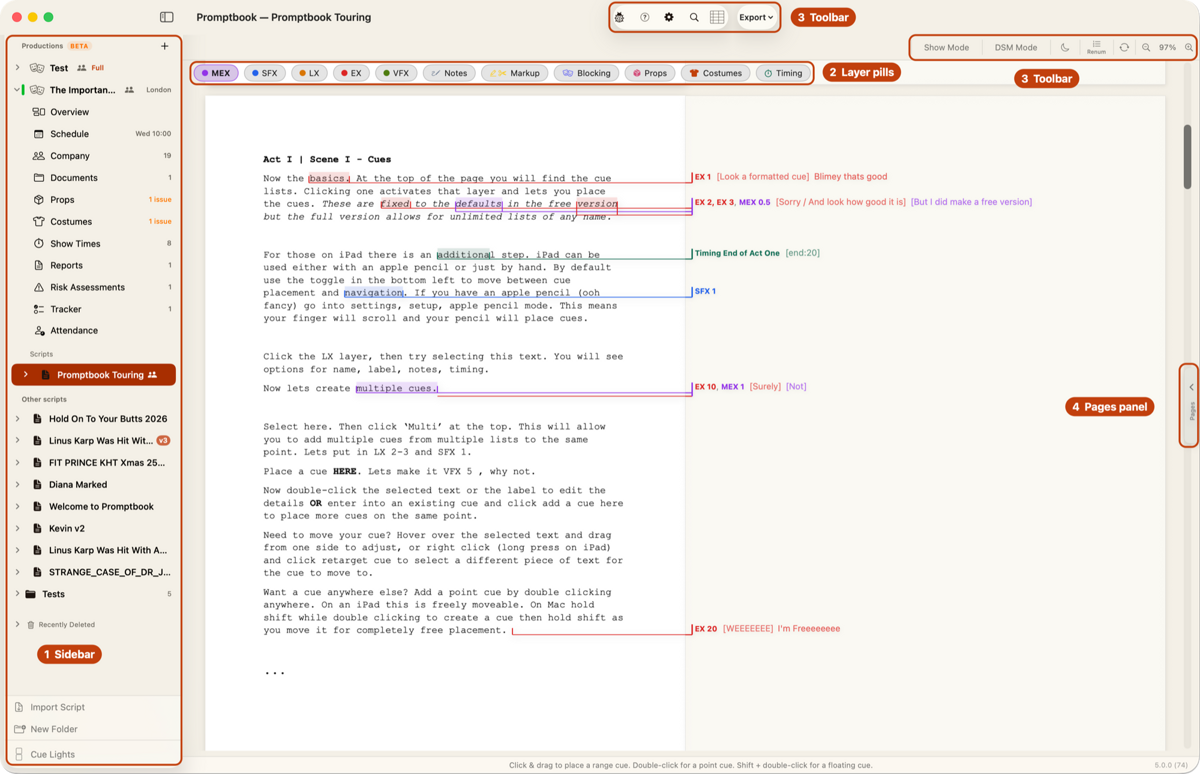Enable DSM Mode
1200x774 pixels.
pos(1015,47)
